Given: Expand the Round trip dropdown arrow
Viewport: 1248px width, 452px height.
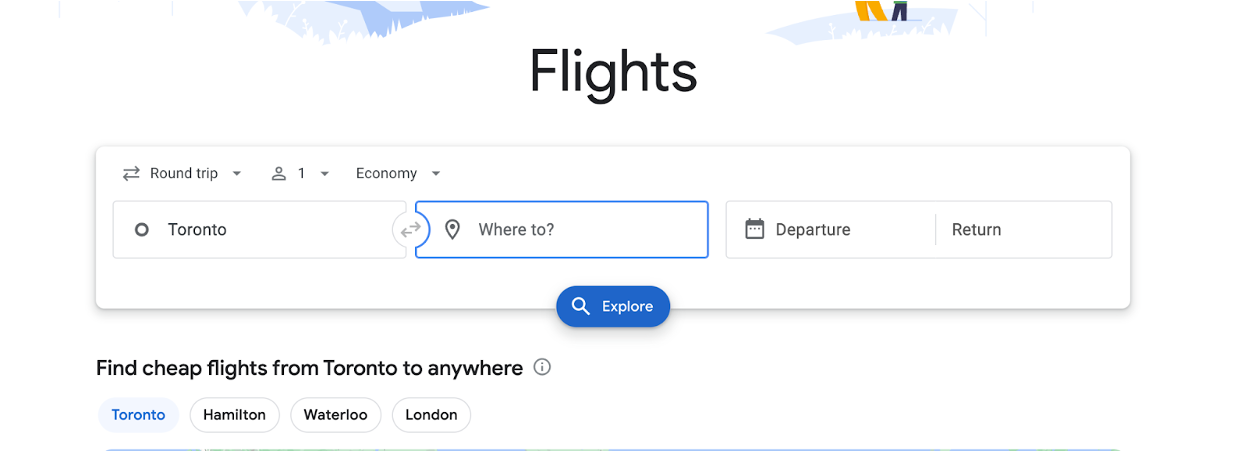Looking at the screenshot, I should (x=237, y=174).
